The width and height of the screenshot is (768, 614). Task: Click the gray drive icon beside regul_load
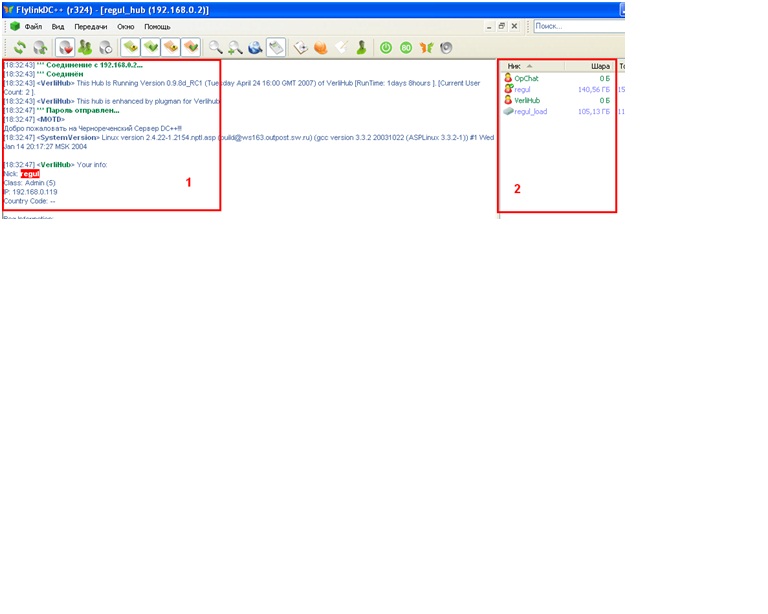[x=508, y=112]
